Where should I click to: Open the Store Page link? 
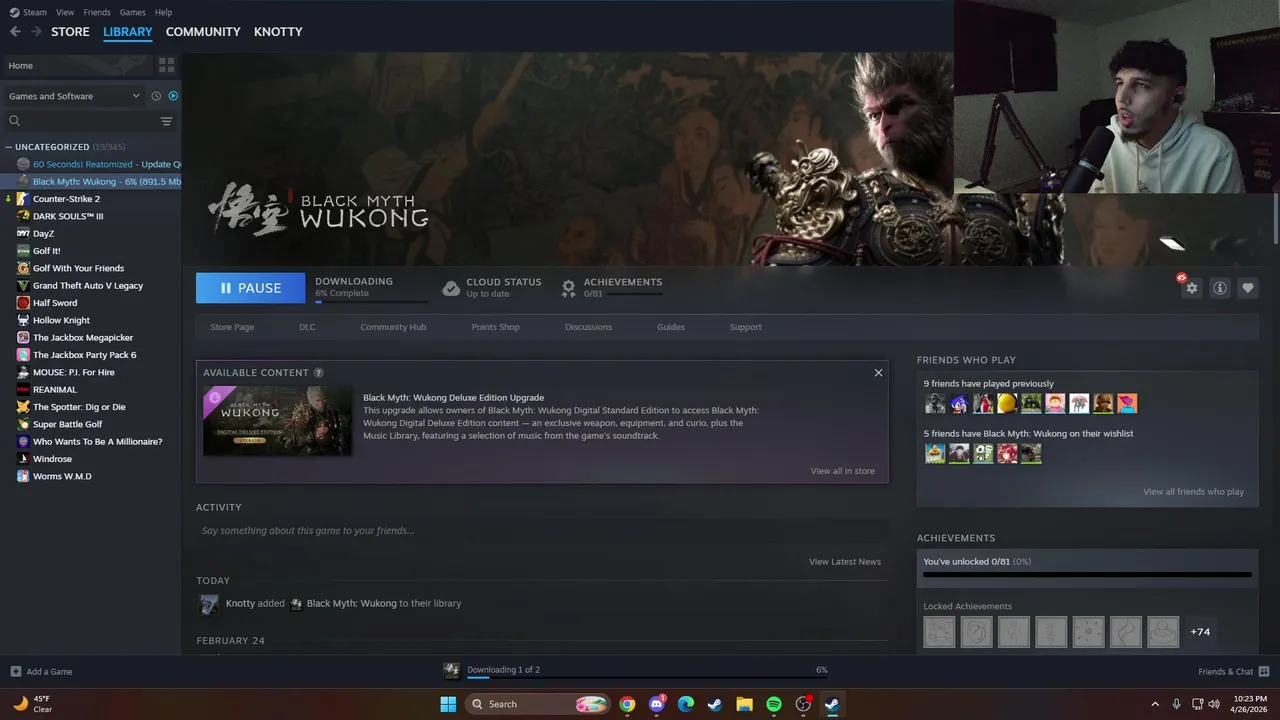(232, 327)
